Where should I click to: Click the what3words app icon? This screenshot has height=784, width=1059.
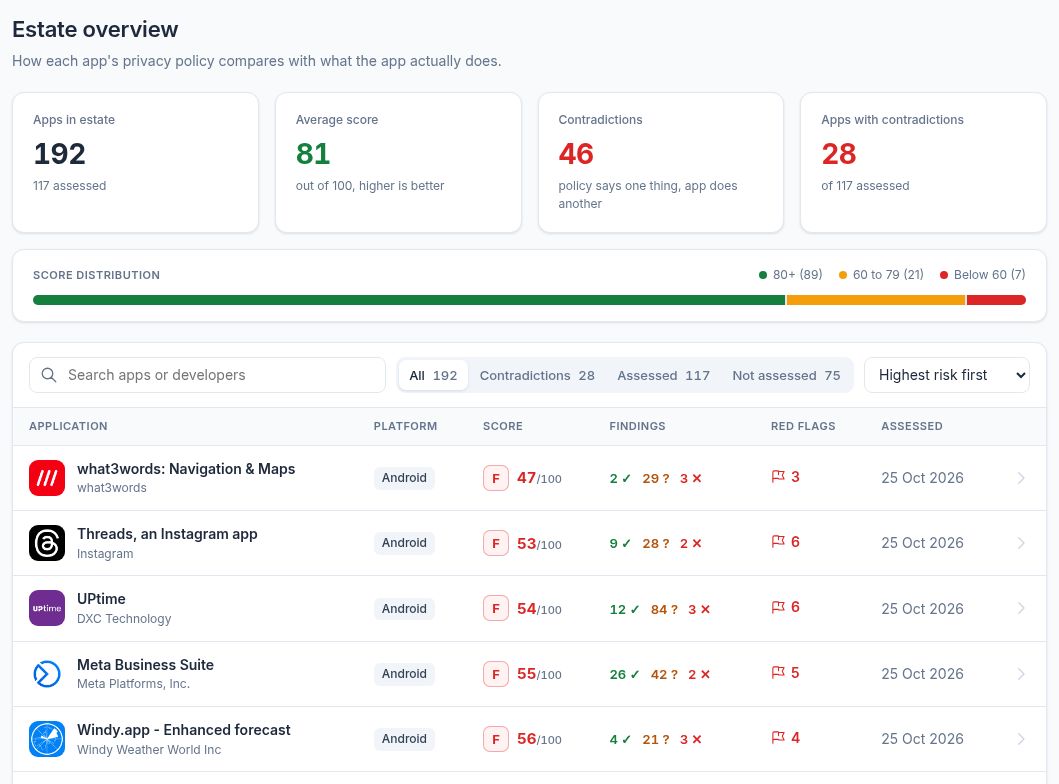[47, 478]
